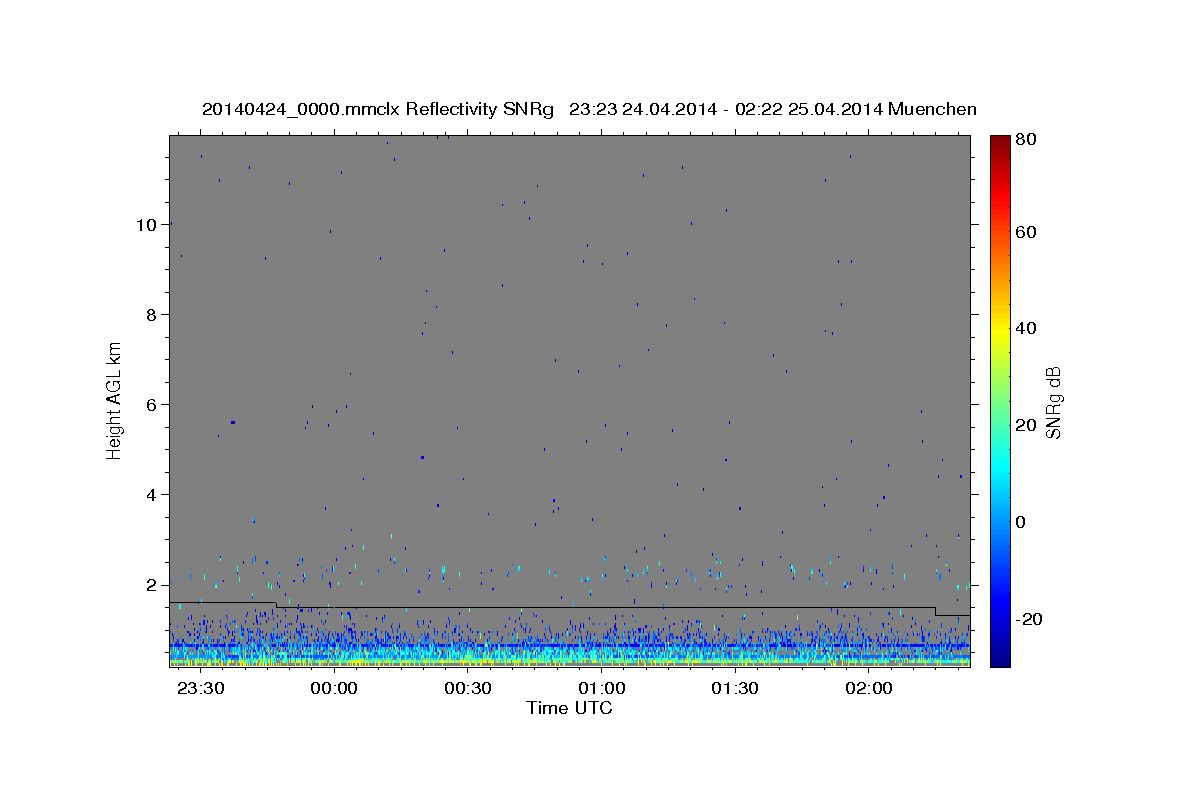Click the 01:30 time tick label

point(735,689)
